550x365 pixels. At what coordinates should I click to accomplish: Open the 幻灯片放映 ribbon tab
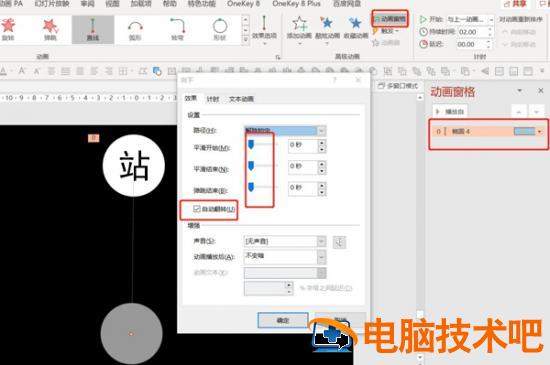click(x=52, y=4)
